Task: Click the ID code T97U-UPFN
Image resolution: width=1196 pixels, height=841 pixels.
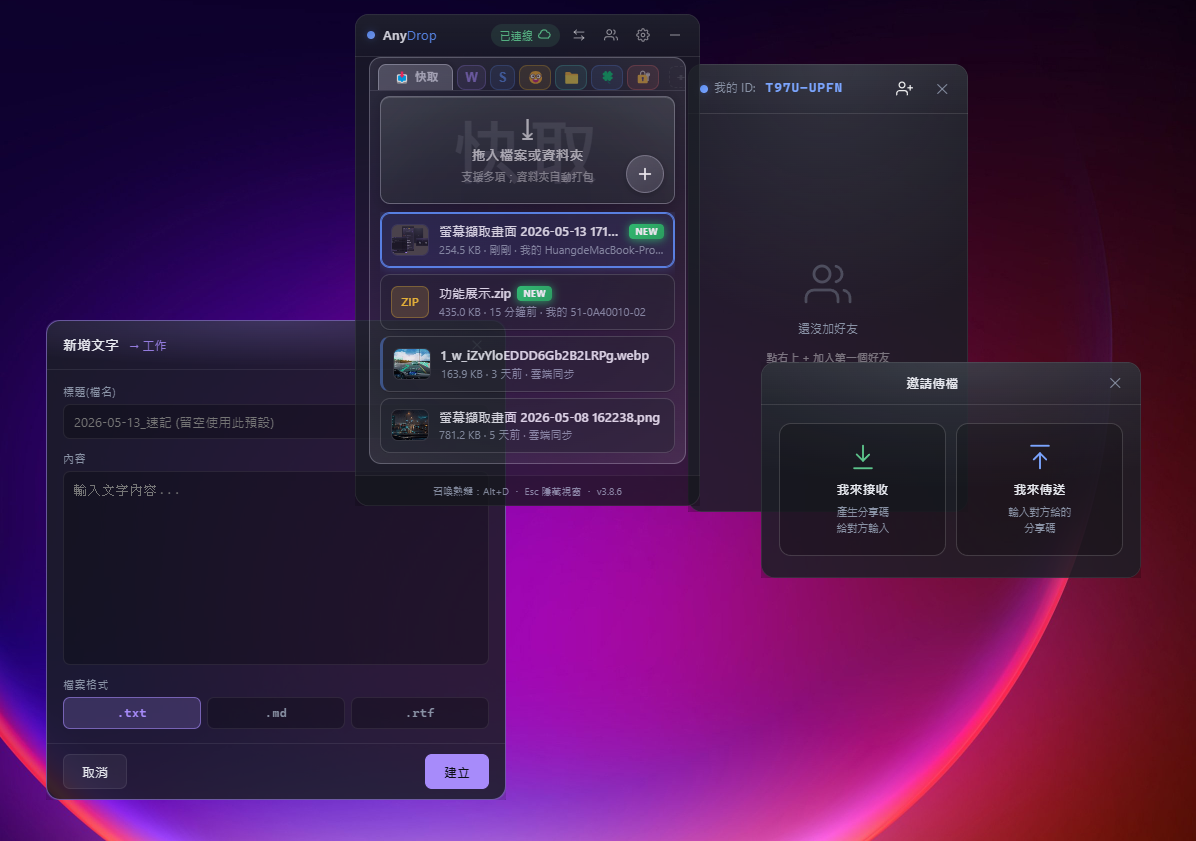Action: [803, 88]
